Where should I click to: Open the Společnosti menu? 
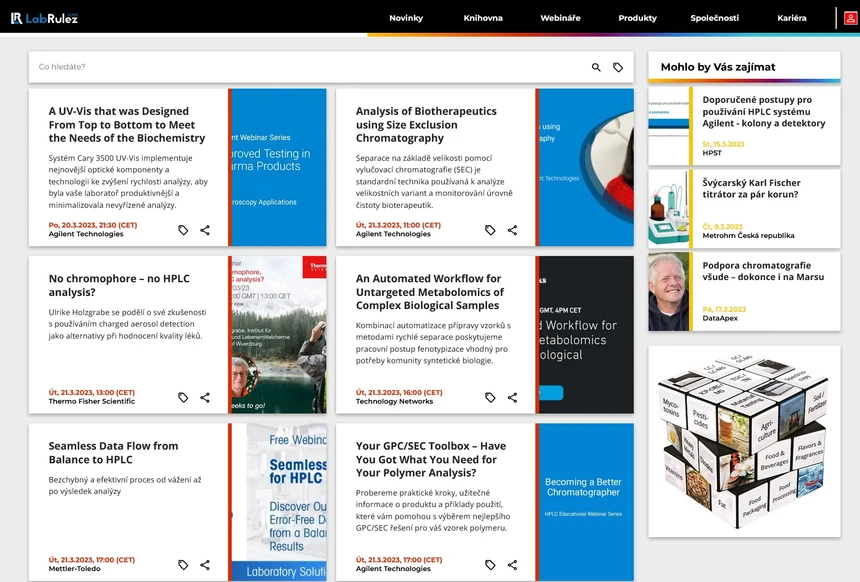coord(715,18)
